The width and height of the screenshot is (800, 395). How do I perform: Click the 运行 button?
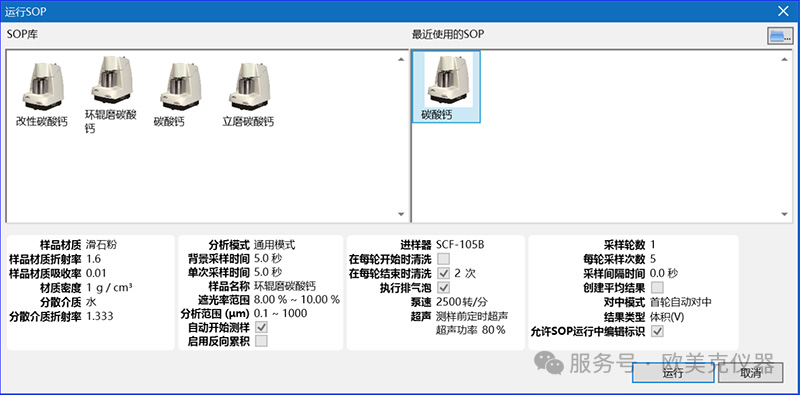coord(673,373)
